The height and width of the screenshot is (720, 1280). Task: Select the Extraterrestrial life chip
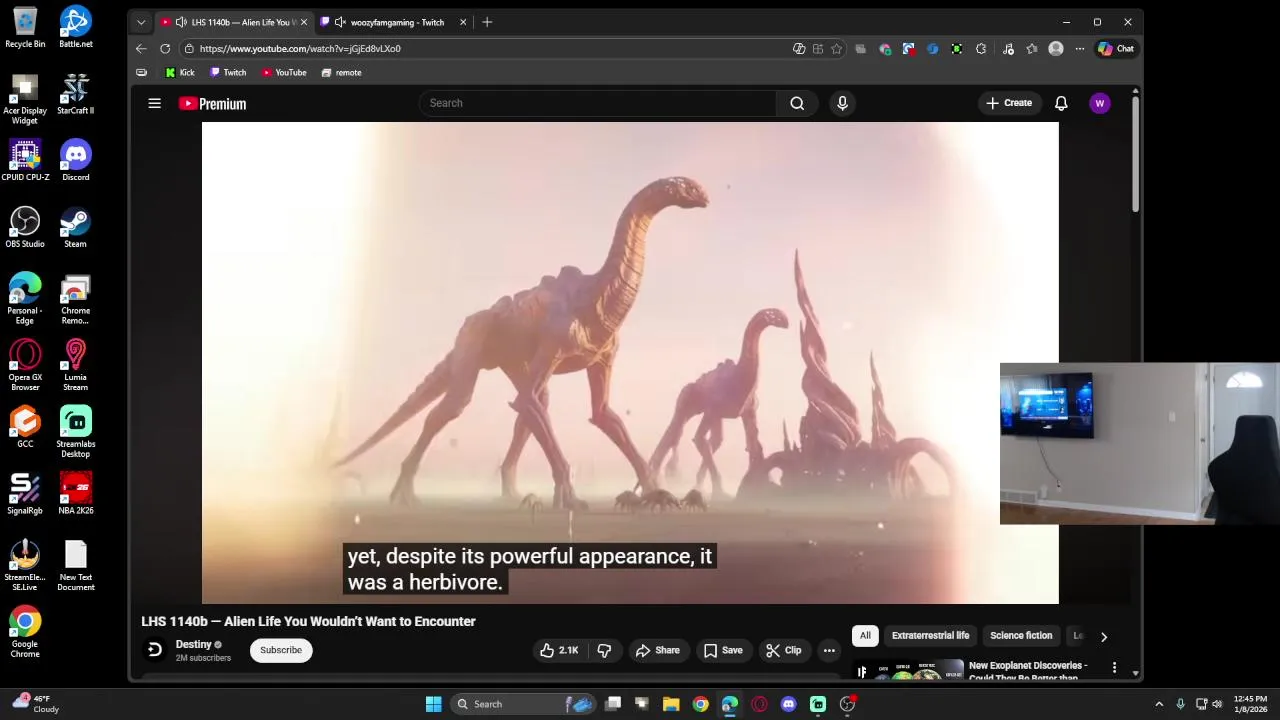[930, 636]
